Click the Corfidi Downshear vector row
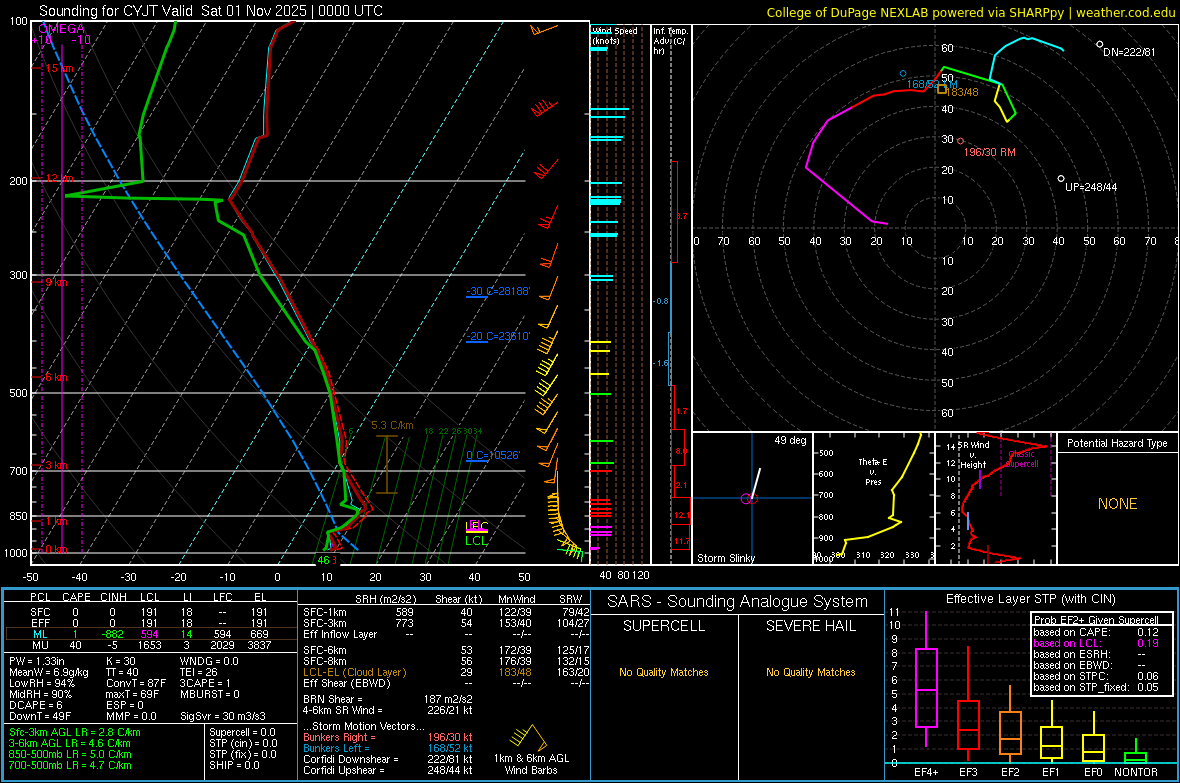 388,759
